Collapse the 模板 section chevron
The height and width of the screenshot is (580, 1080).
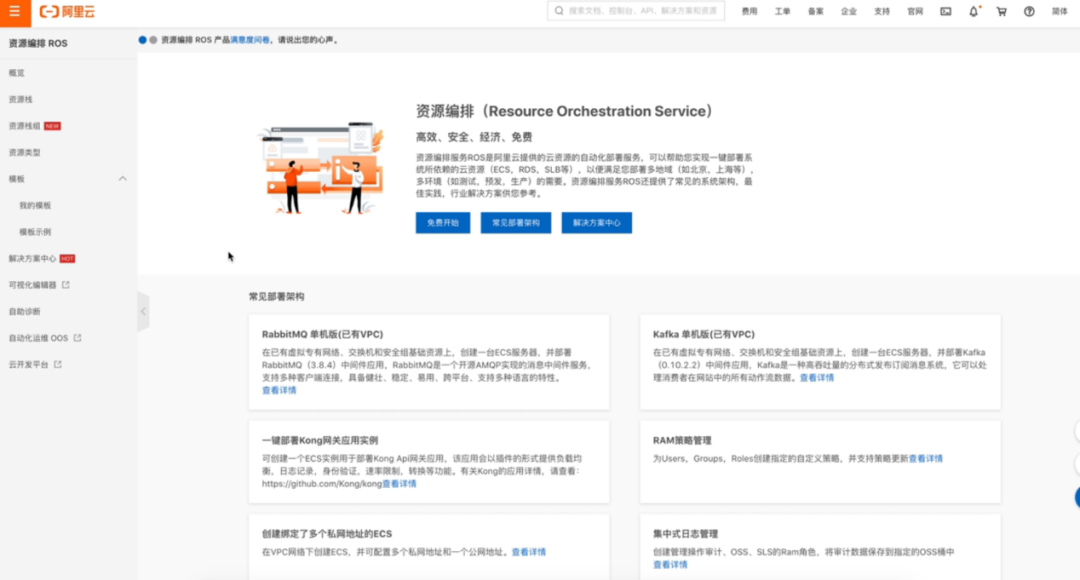pyautogui.click(x=123, y=179)
